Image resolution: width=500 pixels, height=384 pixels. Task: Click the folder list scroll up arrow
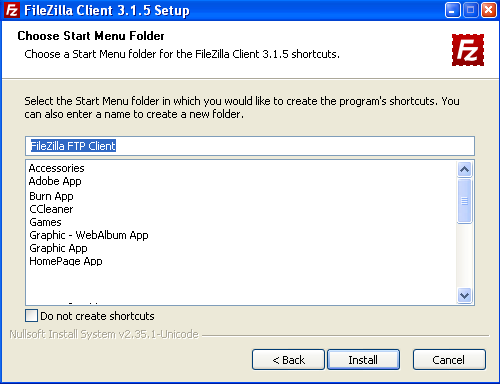coord(464,170)
